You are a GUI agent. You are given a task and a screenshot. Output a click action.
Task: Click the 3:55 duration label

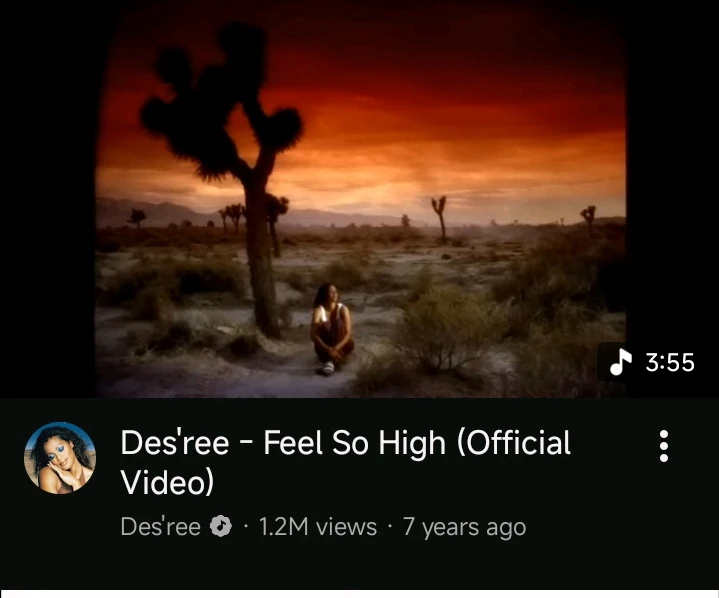click(670, 362)
